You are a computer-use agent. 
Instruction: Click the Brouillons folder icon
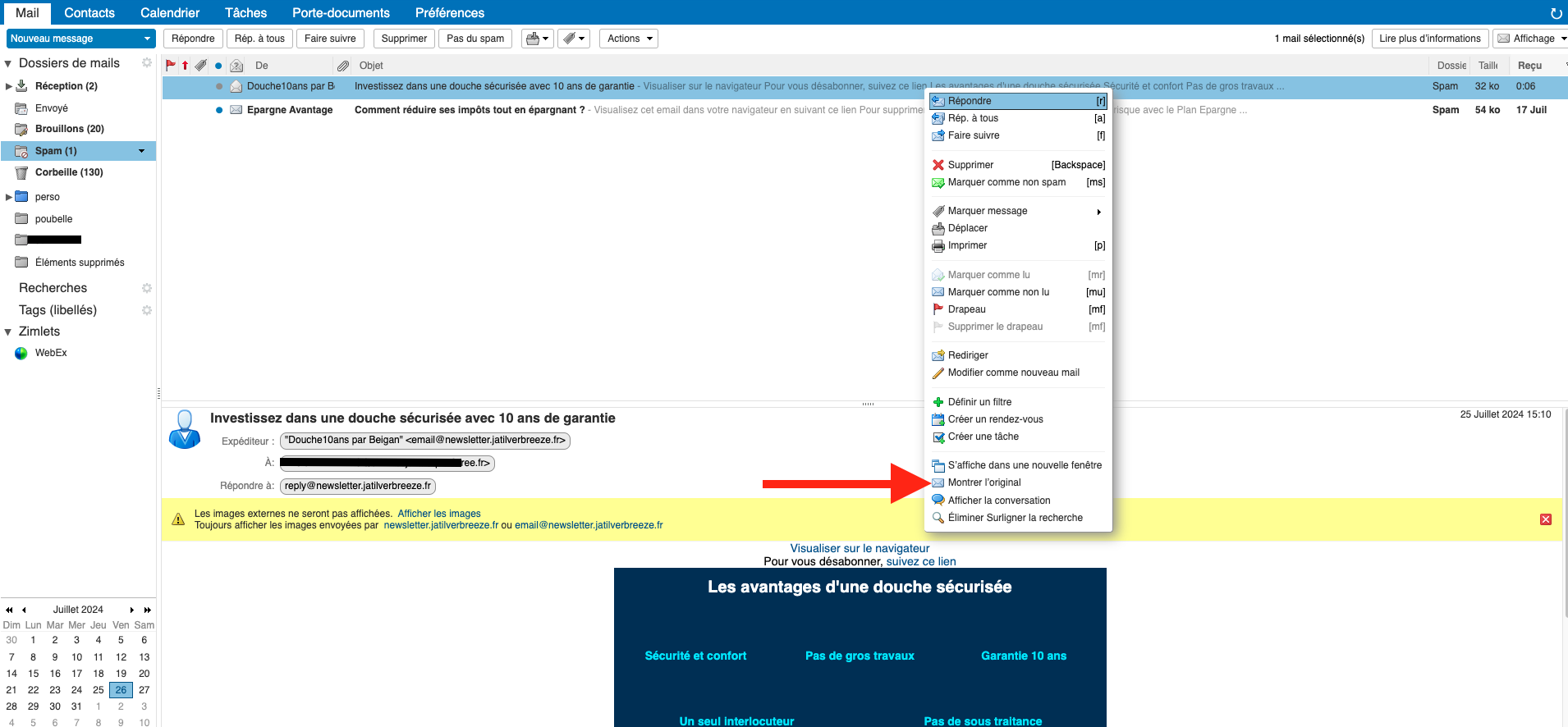[21, 129]
